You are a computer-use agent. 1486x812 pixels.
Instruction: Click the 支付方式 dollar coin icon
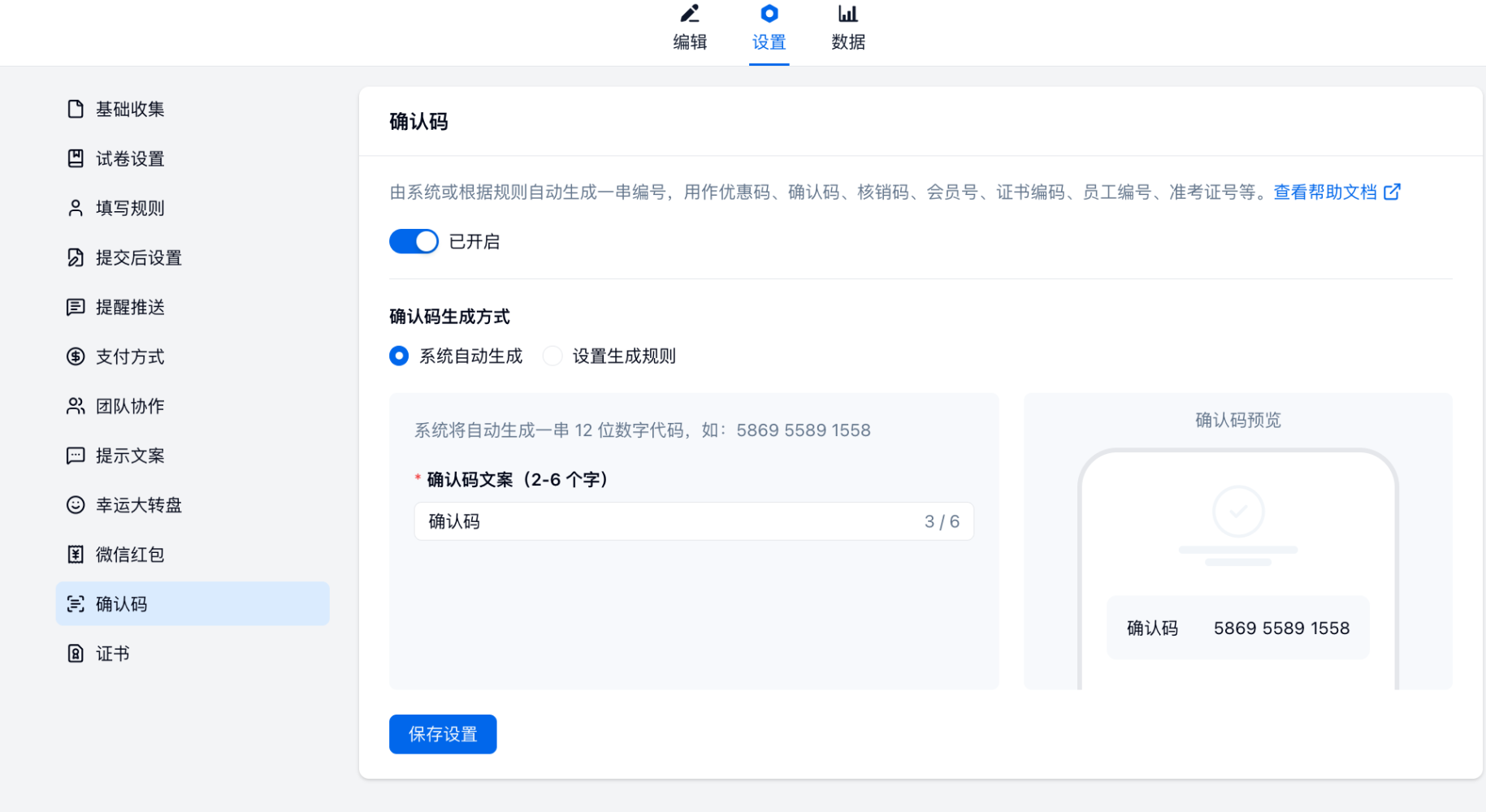76,356
